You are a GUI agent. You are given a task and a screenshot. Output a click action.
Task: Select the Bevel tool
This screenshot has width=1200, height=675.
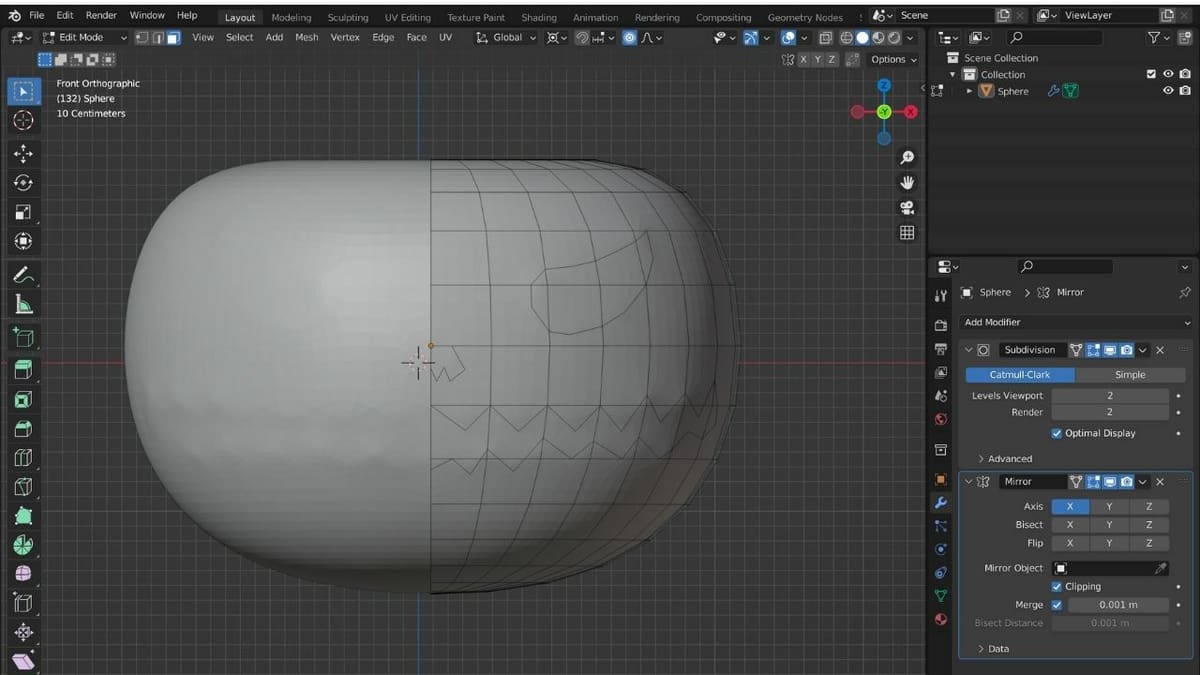[x=23, y=428]
